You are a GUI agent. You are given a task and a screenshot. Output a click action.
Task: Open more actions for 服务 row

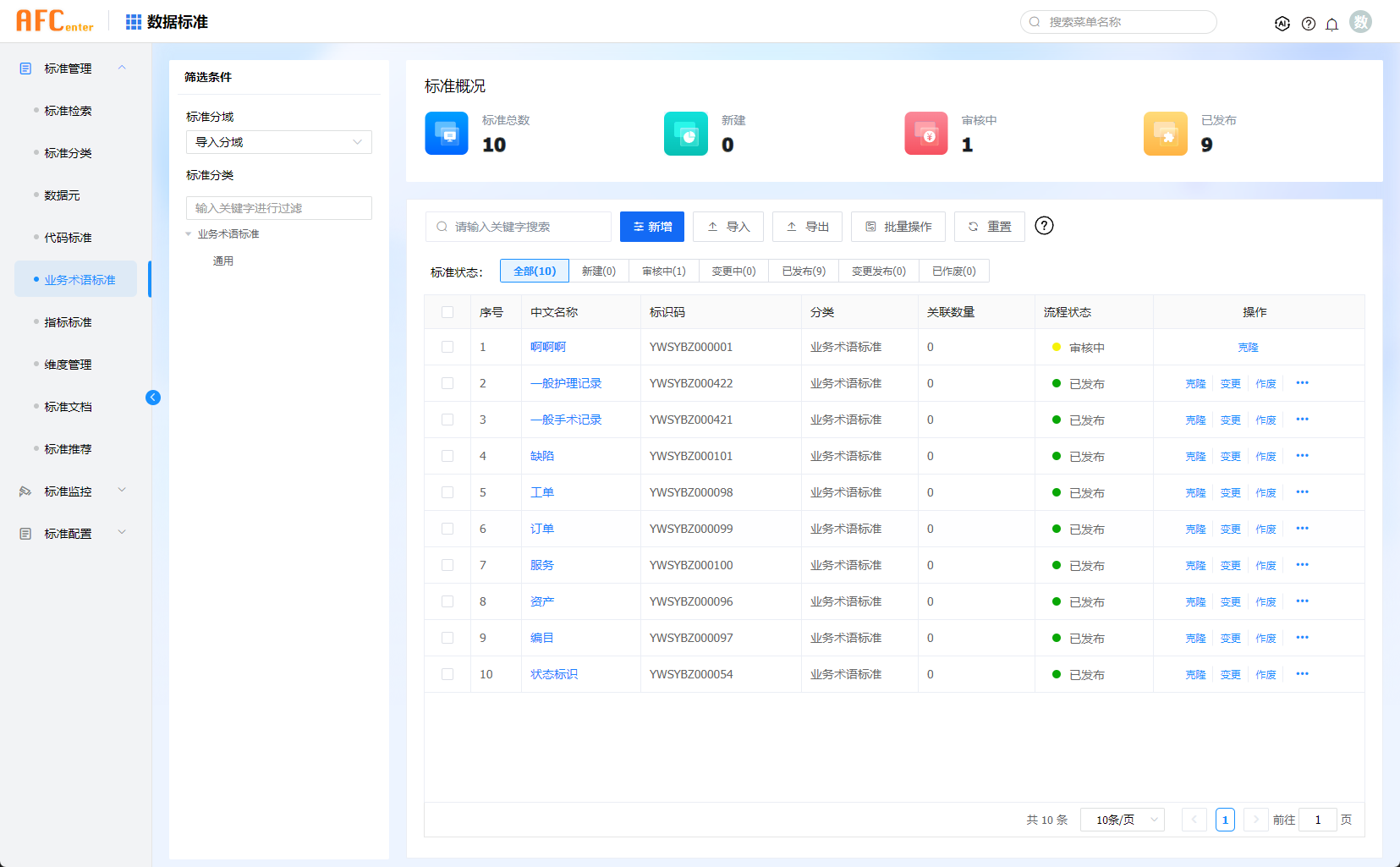click(x=1303, y=565)
